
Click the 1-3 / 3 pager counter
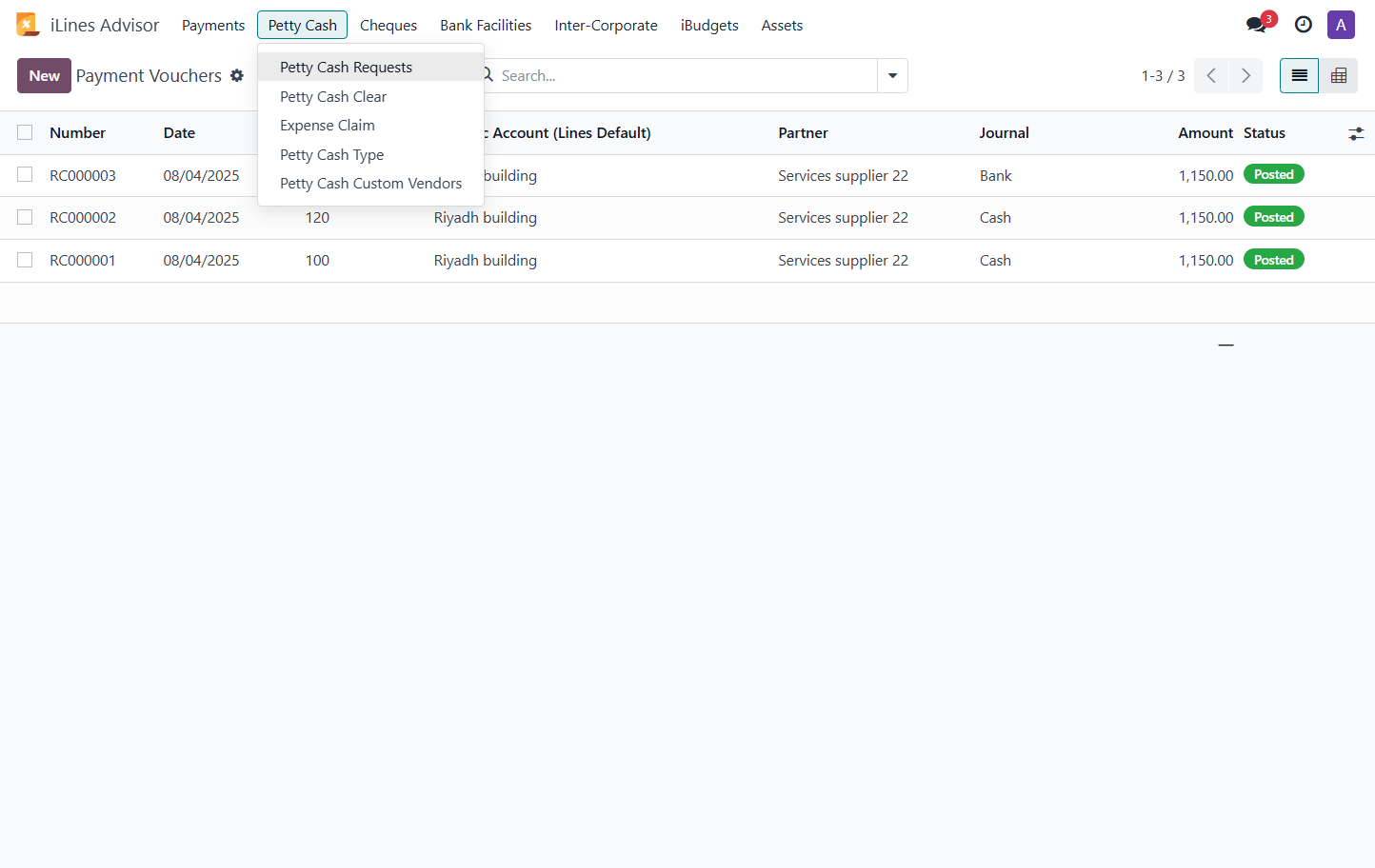(x=1163, y=75)
